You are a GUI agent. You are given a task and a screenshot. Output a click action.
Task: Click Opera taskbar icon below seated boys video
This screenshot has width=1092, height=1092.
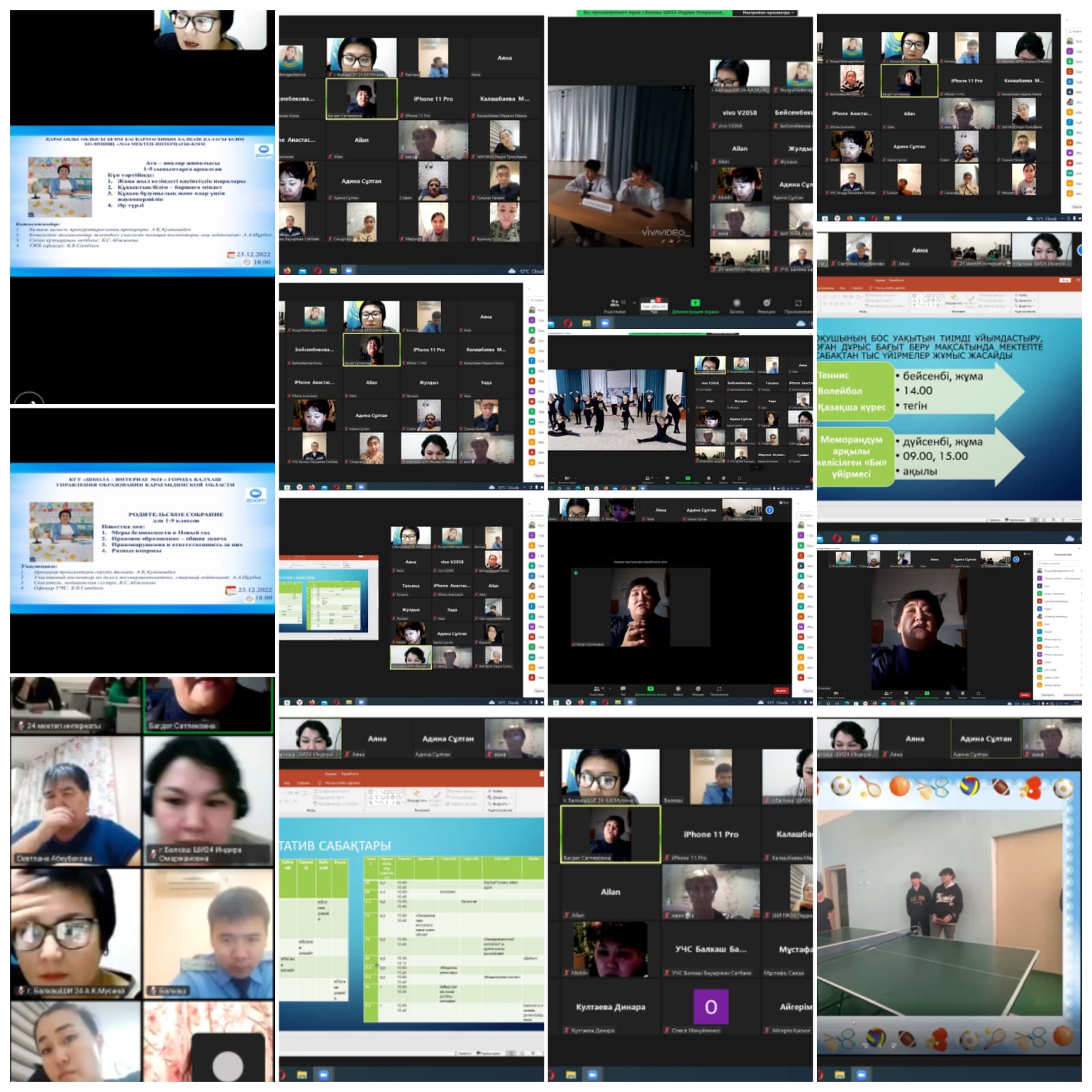(568, 323)
